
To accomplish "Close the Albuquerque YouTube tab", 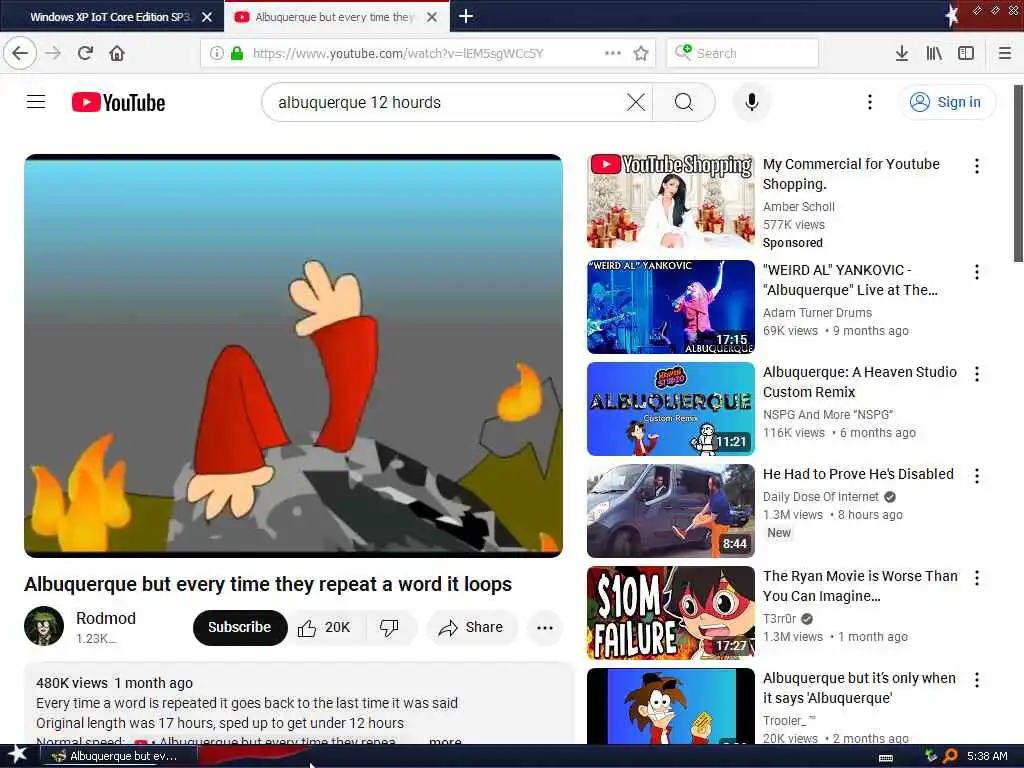I will pos(432,17).
